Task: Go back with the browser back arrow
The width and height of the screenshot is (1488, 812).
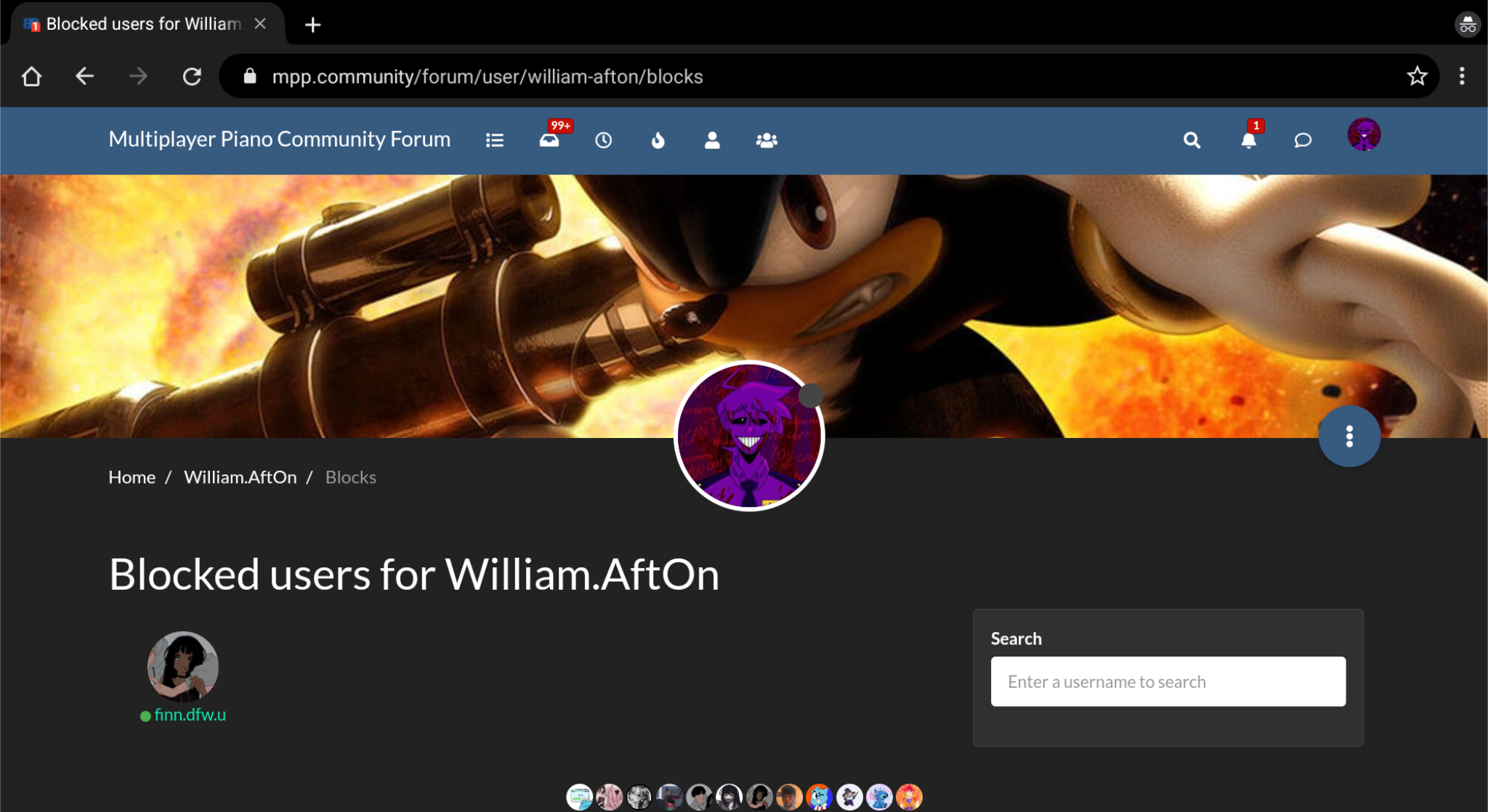Action: coord(85,76)
